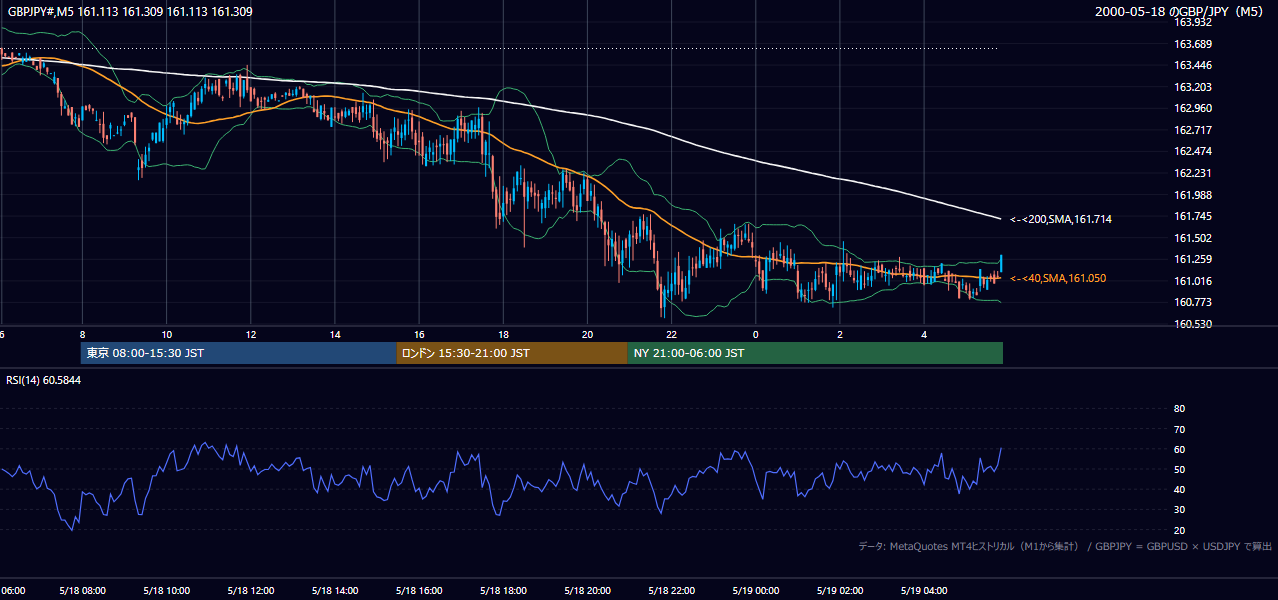Click hour label 16 under the price chart
The height and width of the screenshot is (600, 1278).
(419, 335)
